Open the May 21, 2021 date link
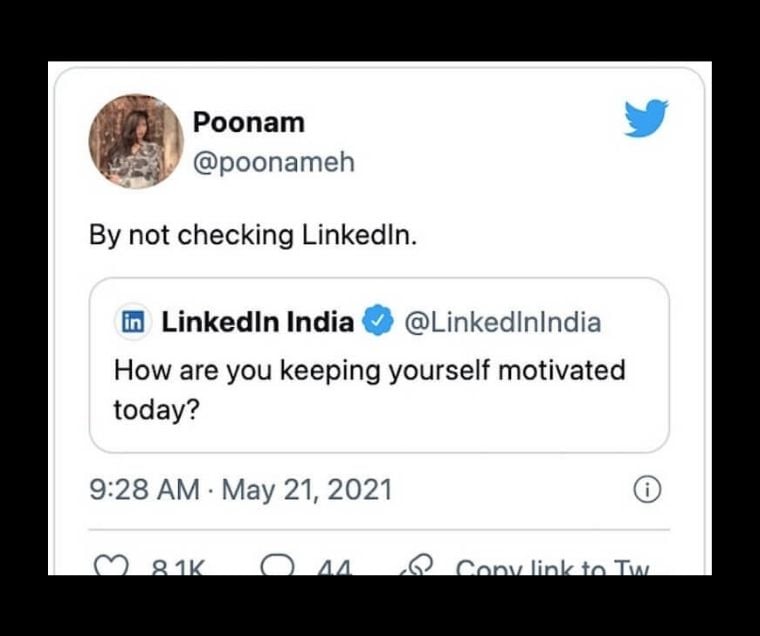 (x=307, y=489)
